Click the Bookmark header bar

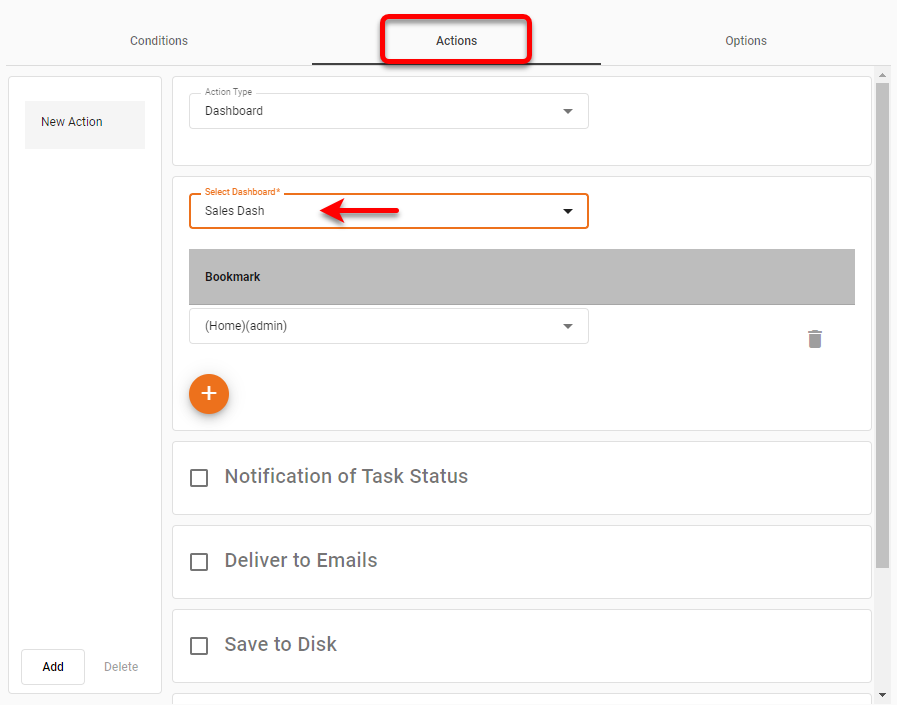click(x=521, y=276)
